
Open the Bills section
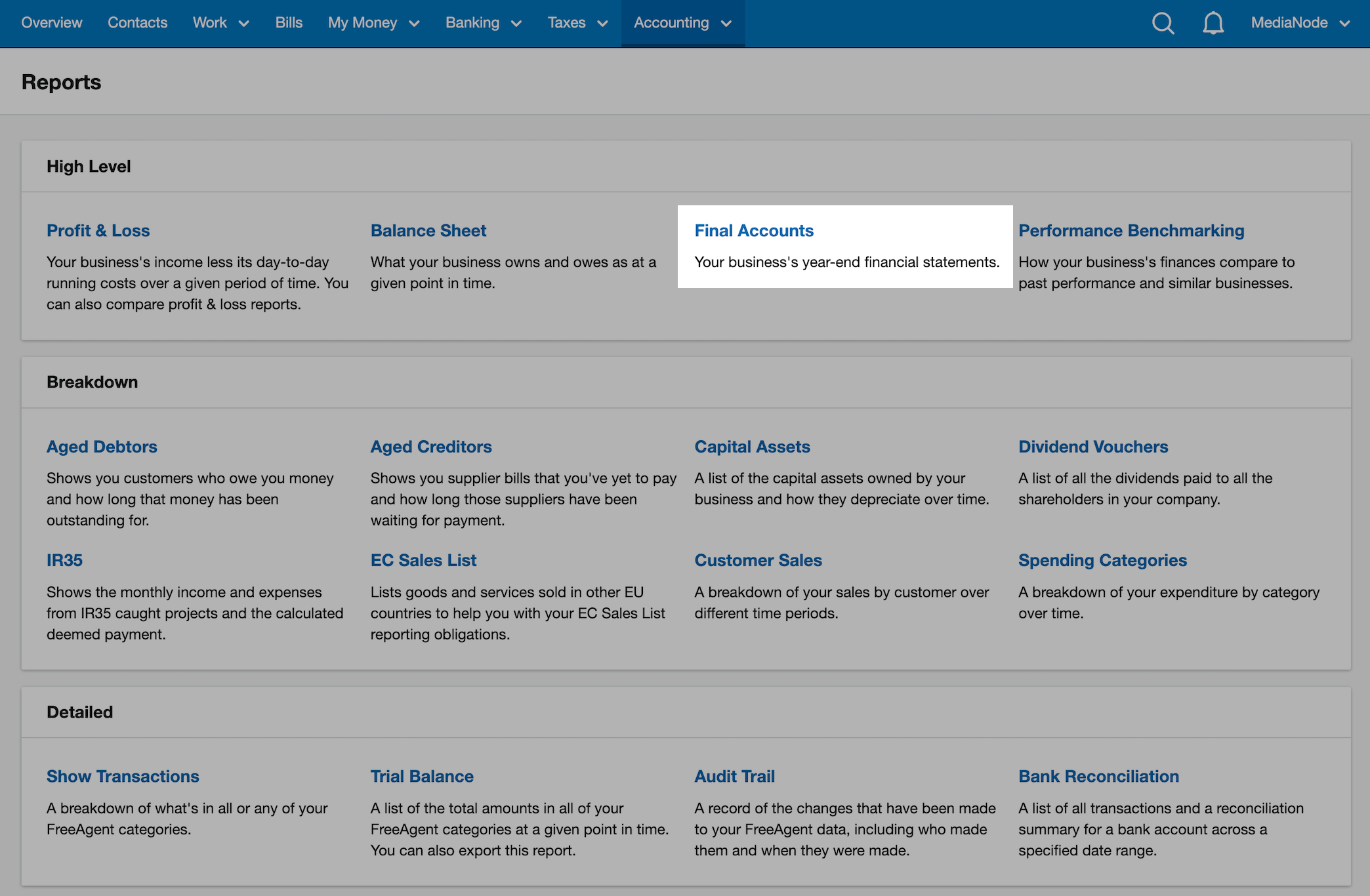click(x=289, y=23)
